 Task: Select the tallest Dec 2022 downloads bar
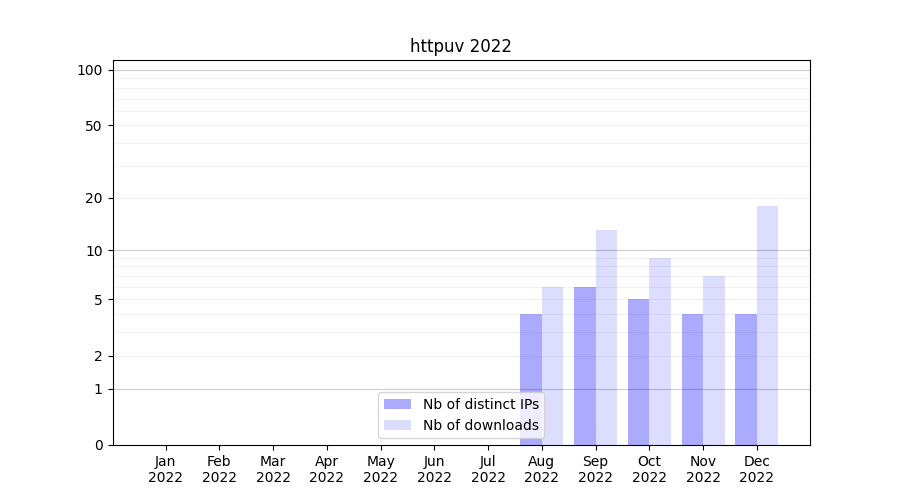[767, 325]
